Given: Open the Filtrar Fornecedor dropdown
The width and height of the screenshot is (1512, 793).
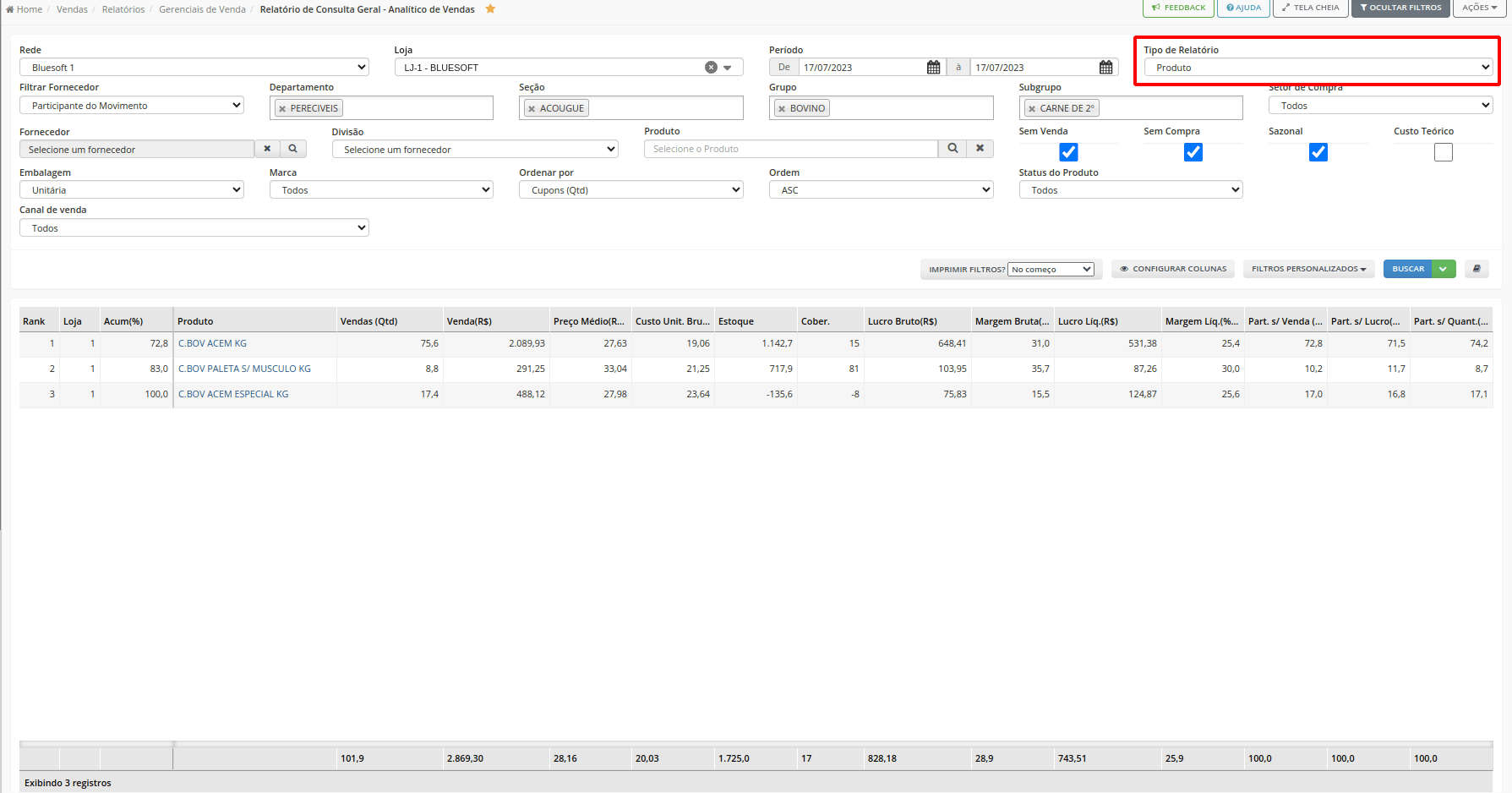Looking at the screenshot, I should [x=132, y=106].
